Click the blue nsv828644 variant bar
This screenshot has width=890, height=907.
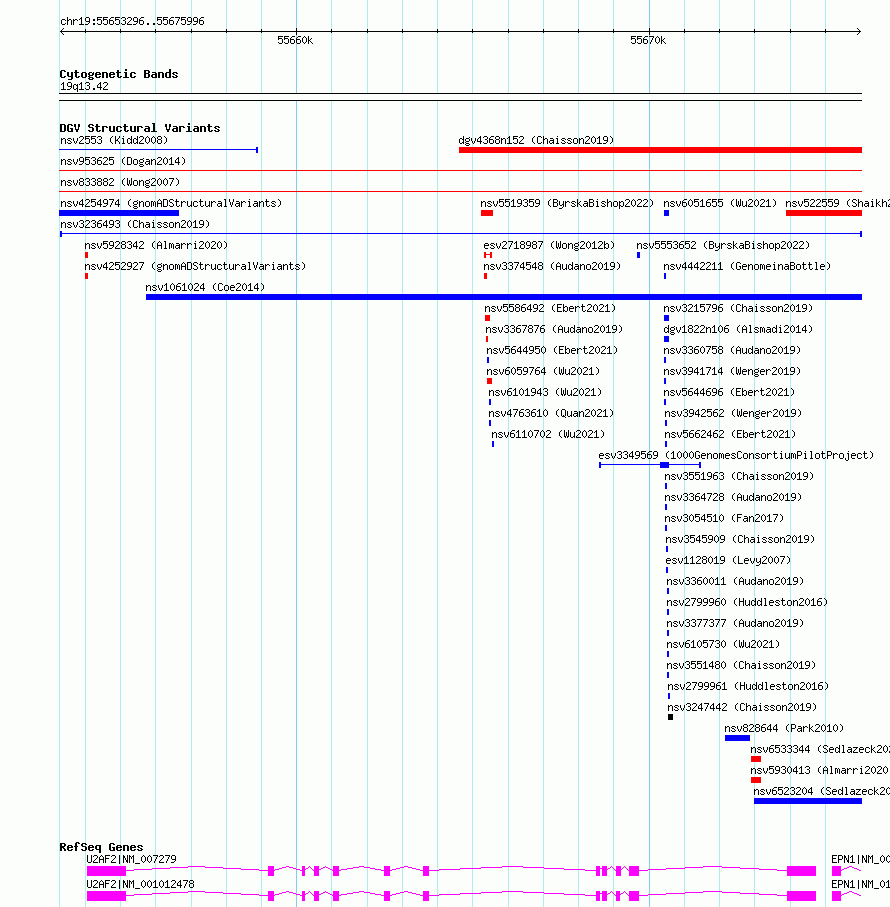pyautogui.click(x=737, y=738)
